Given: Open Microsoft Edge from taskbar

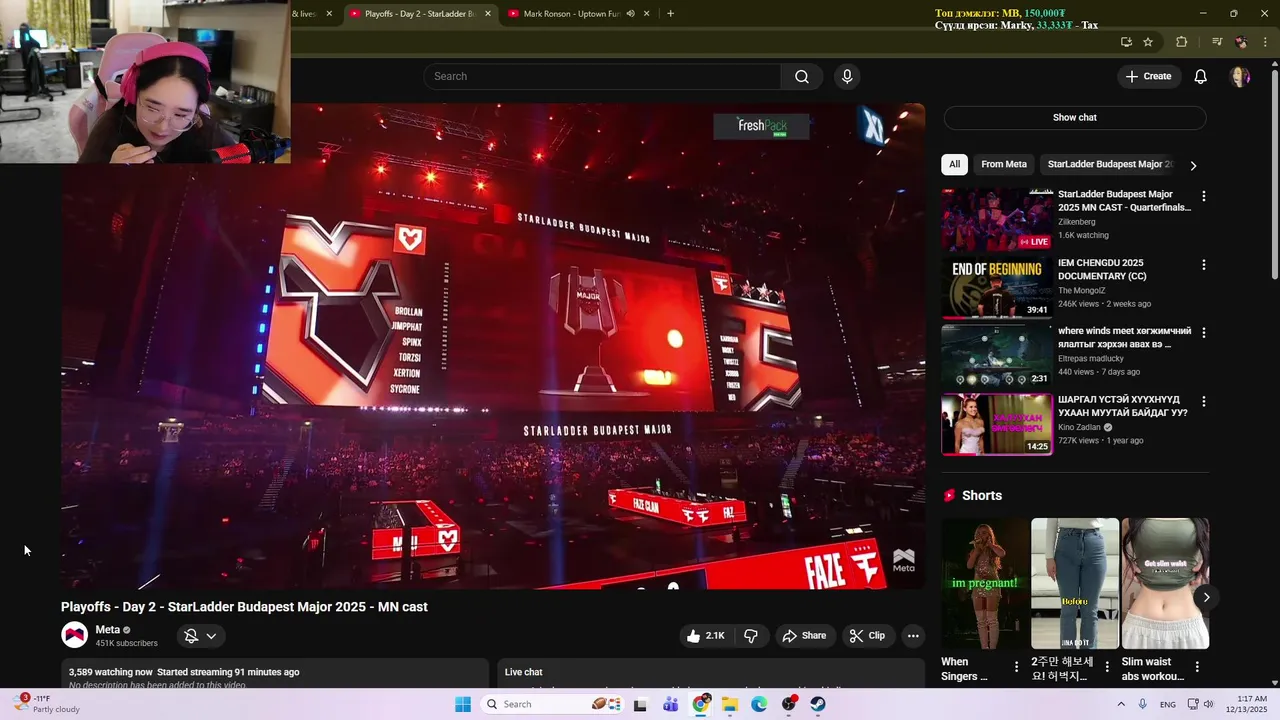Looking at the screenshot, I should [x=759, y=704].
